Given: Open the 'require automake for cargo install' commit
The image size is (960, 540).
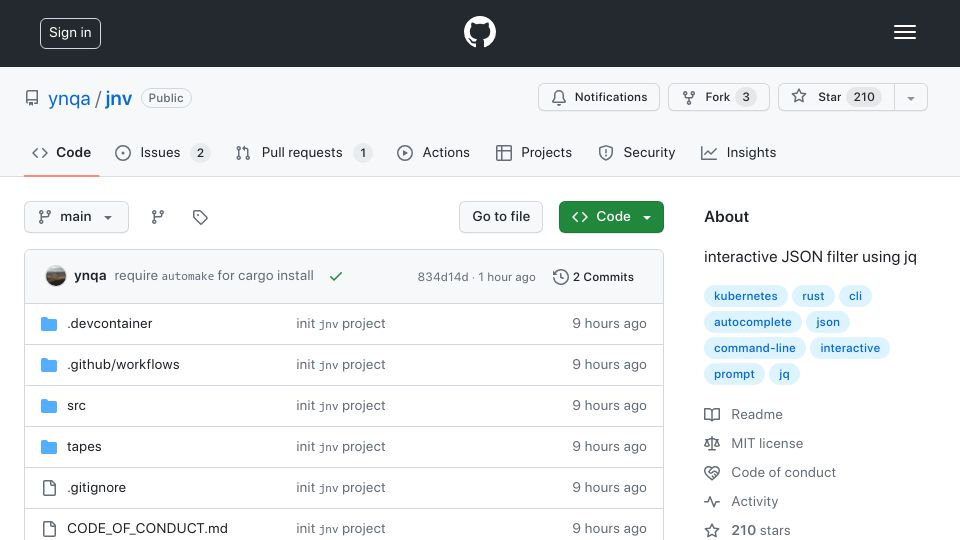Looking at the screenshot, I should [x=214, y=276].
